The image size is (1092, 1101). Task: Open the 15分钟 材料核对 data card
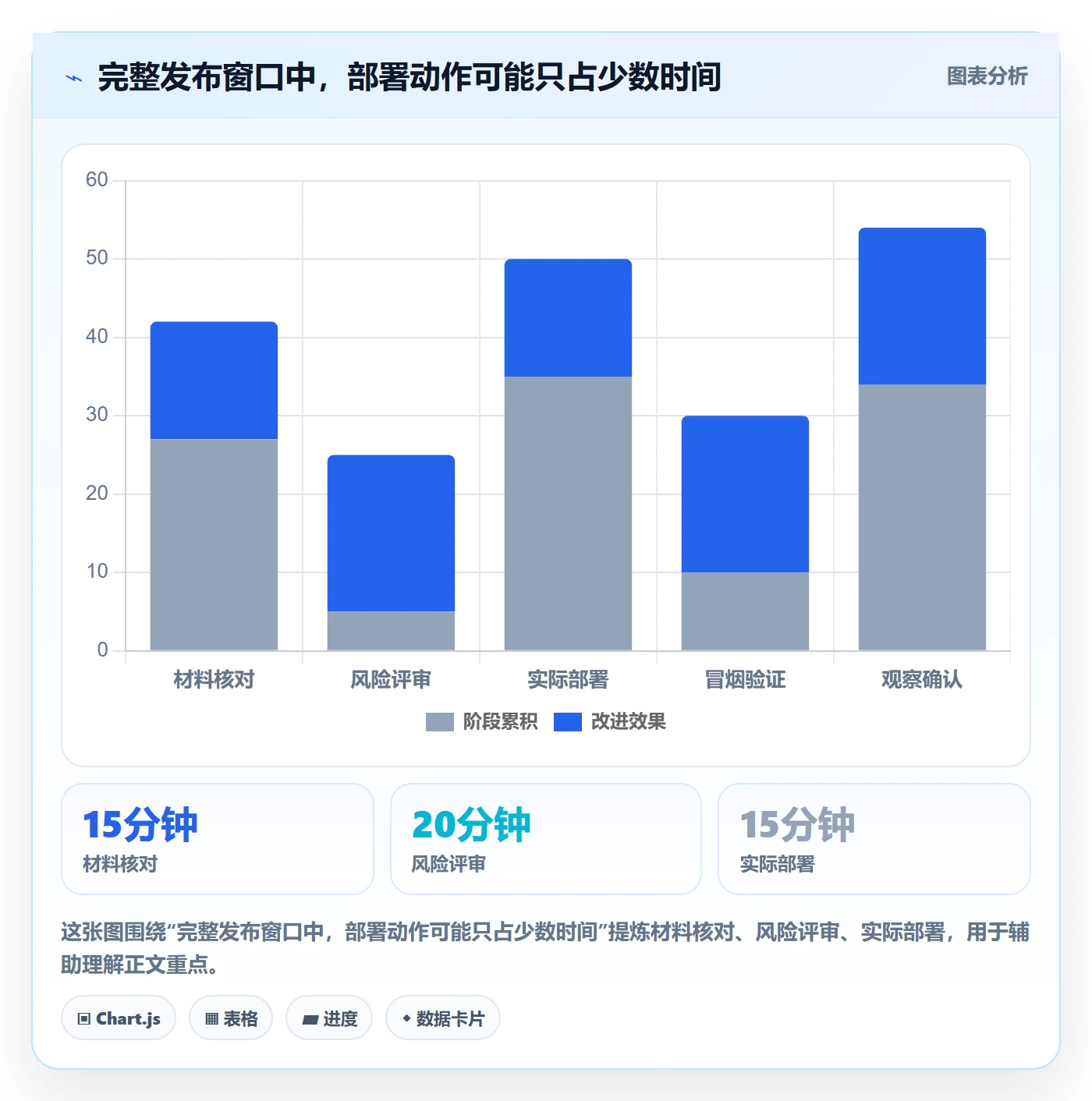pos(218,839)
